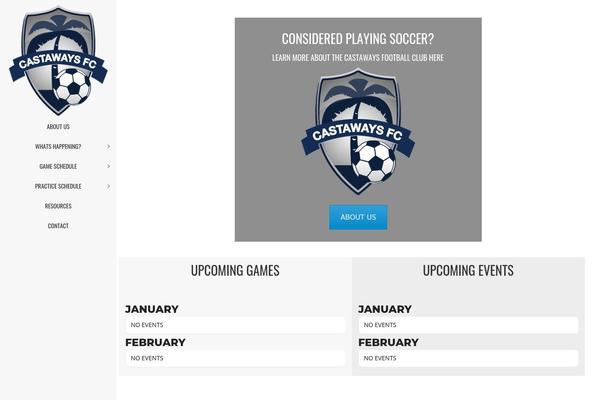Expand the Whats Happening submenu chevron
The width and height of the screenshot is (600, 400).
coord(108,147)
